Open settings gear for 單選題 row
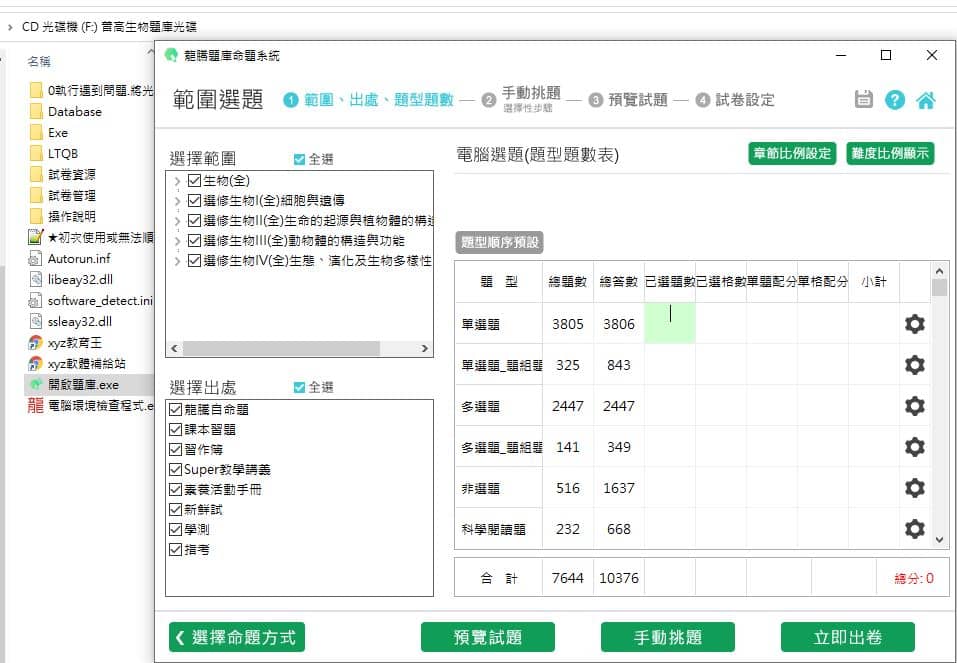 914,324
